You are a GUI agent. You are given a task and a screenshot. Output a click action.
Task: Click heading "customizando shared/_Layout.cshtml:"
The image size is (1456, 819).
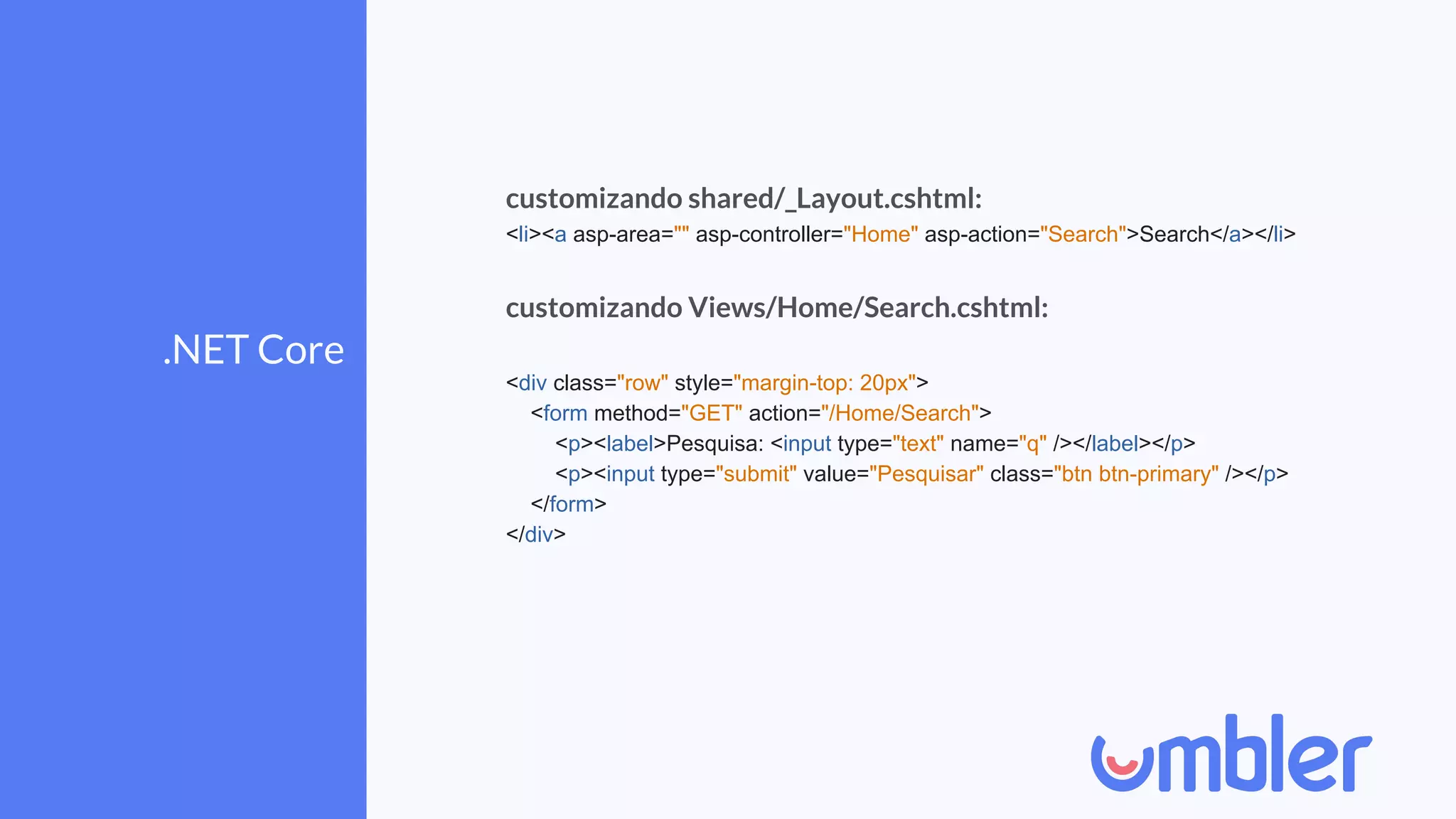click(x=744, y=199)
